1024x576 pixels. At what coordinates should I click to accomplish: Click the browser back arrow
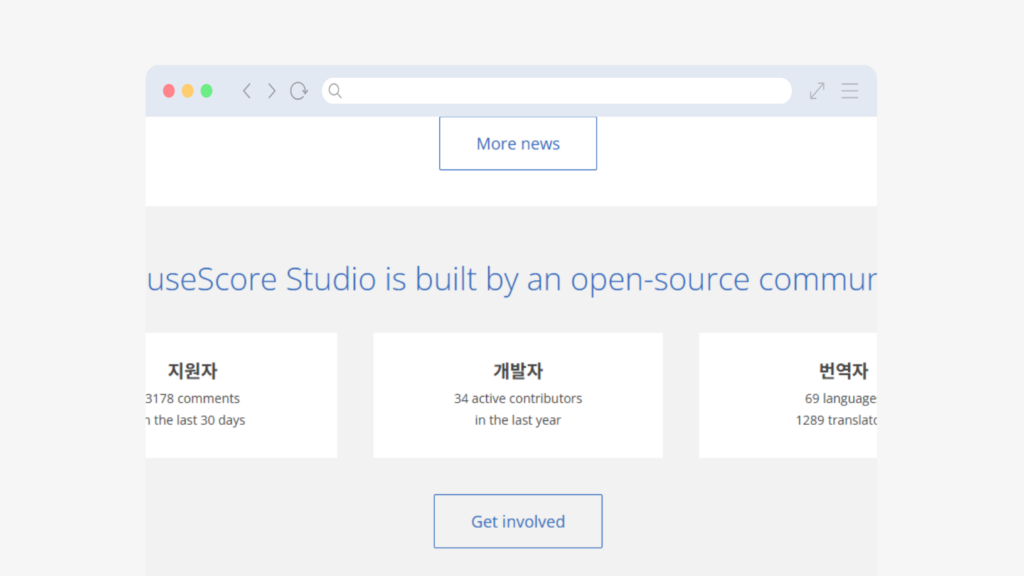point(247,91)
